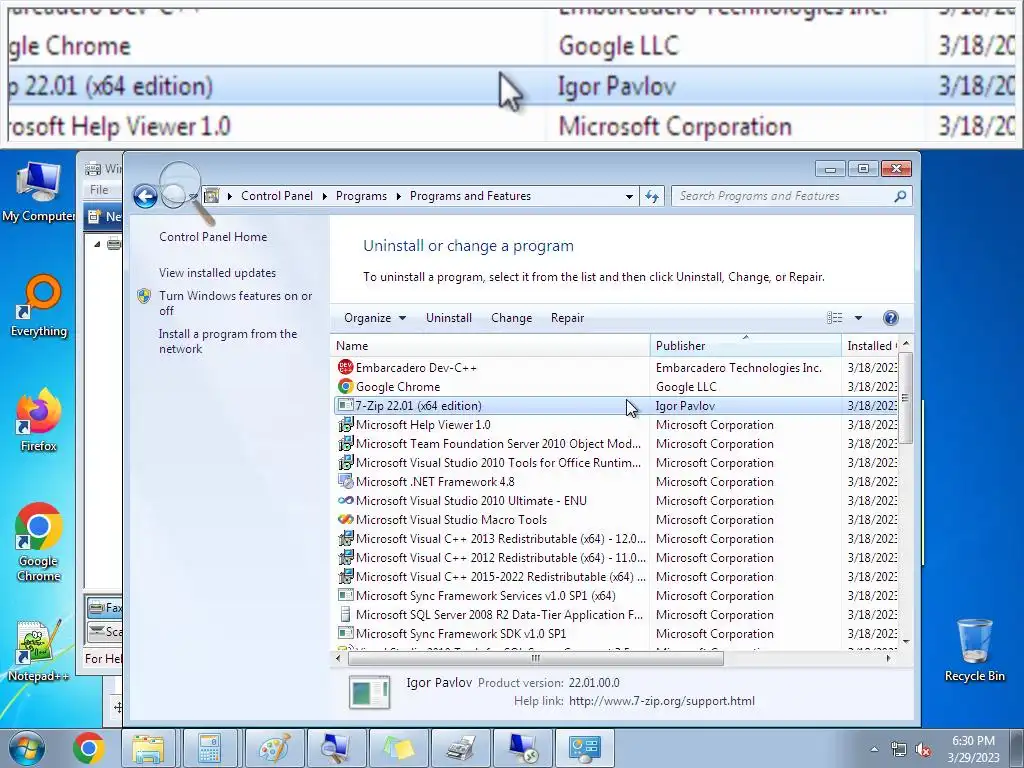This screenshot has height=768, width=1024.
Task: Select the 7-Zip 22.01 (x64 edition) row icon
Action: pos(345,406)
